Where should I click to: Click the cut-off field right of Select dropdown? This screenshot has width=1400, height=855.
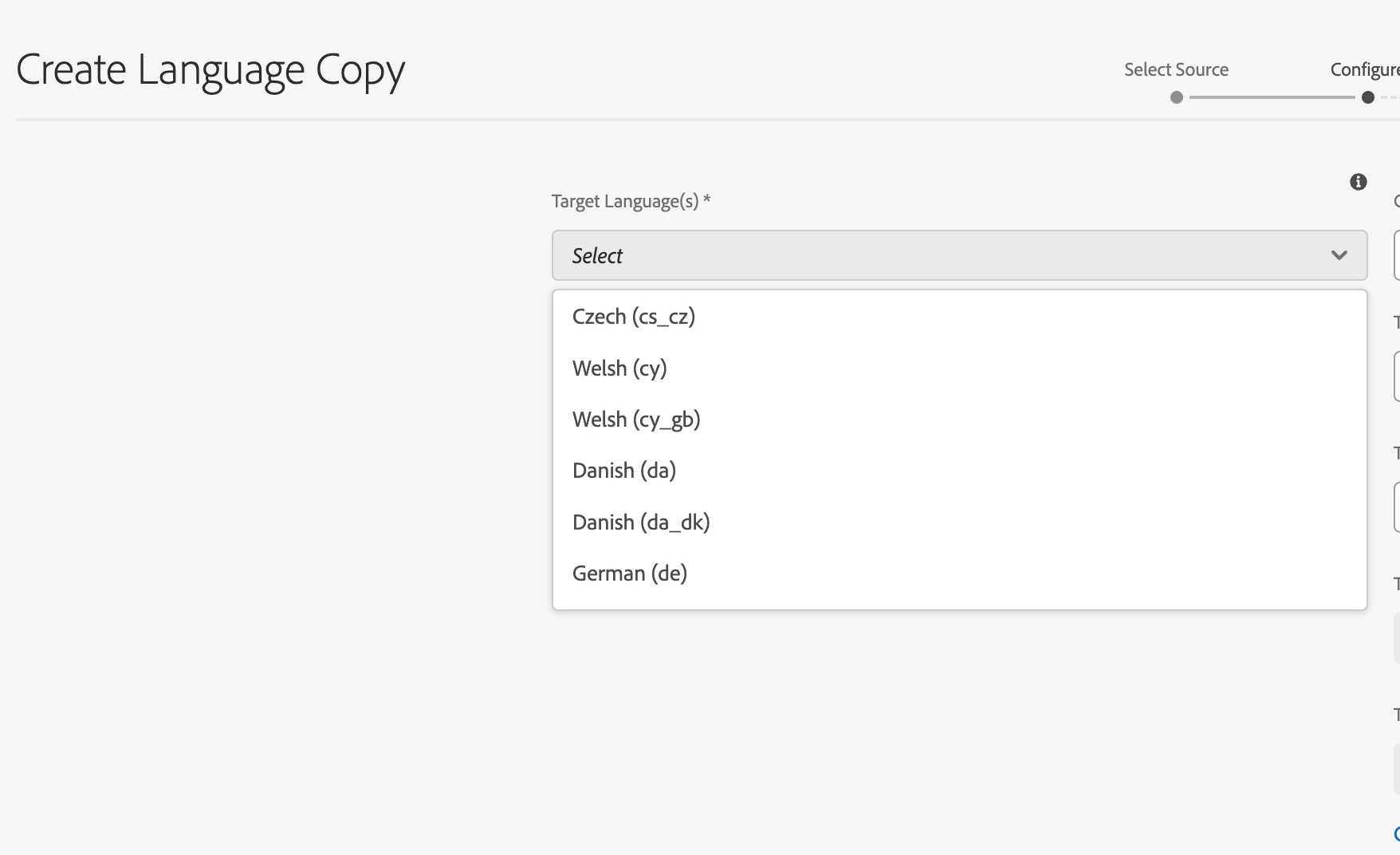[1397, 255]
